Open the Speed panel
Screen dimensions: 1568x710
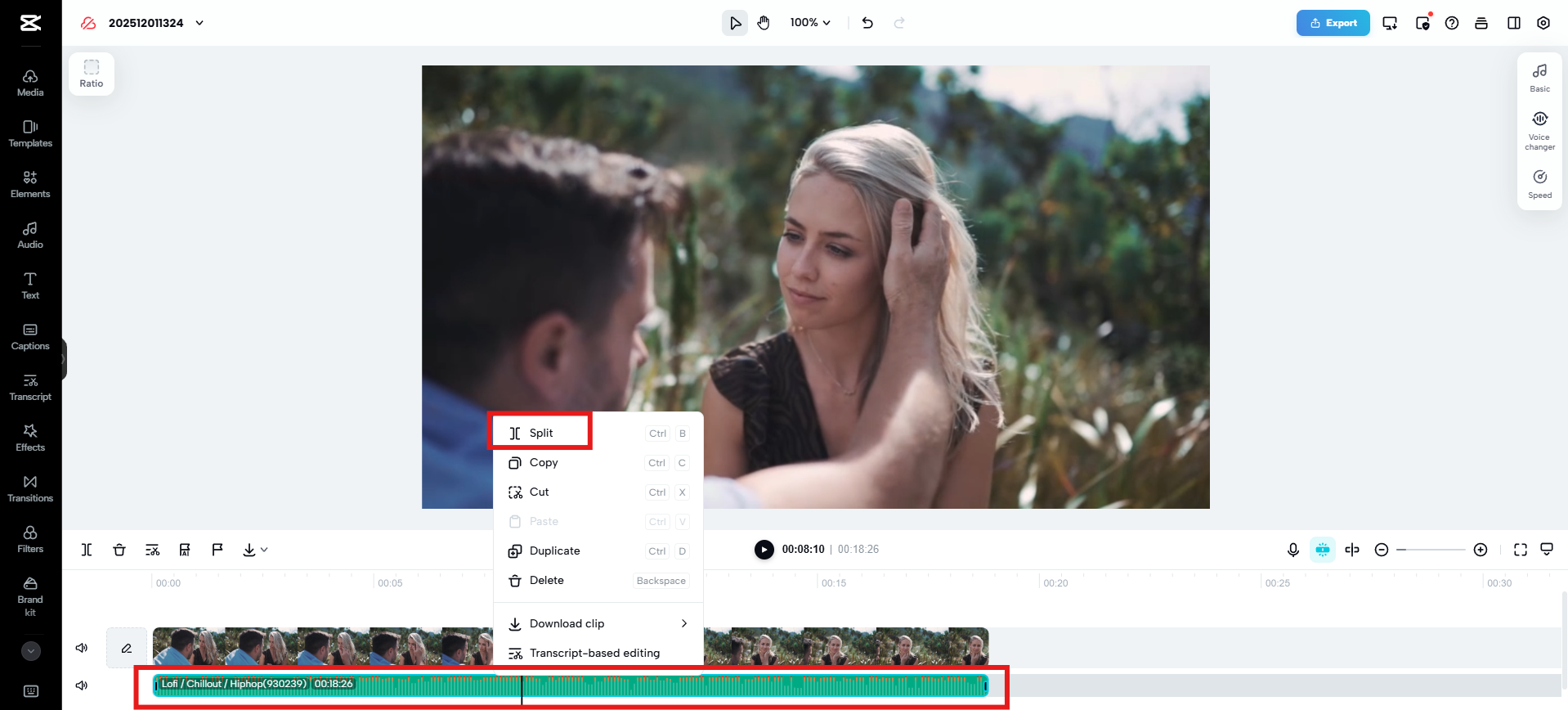1540,184
